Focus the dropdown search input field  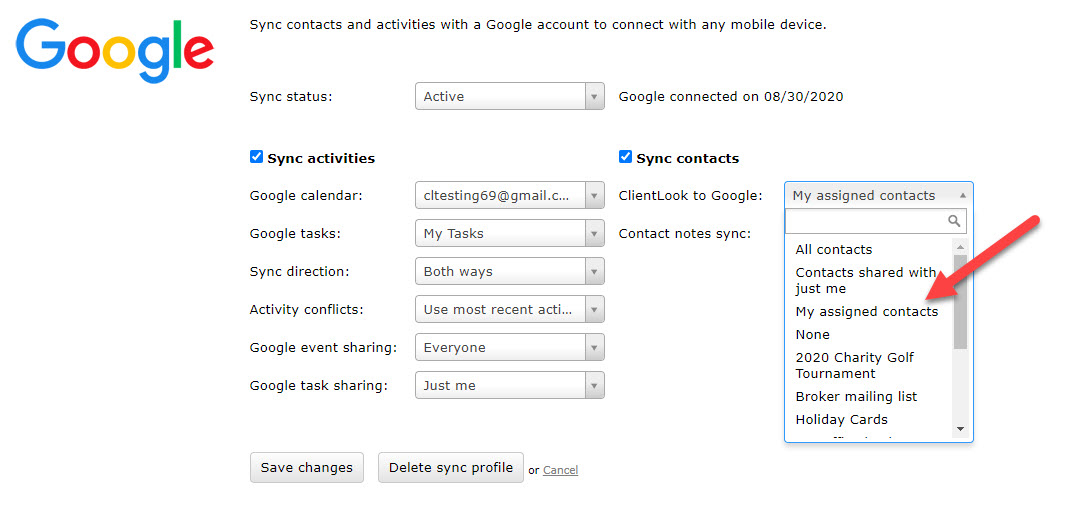point(876,221)
